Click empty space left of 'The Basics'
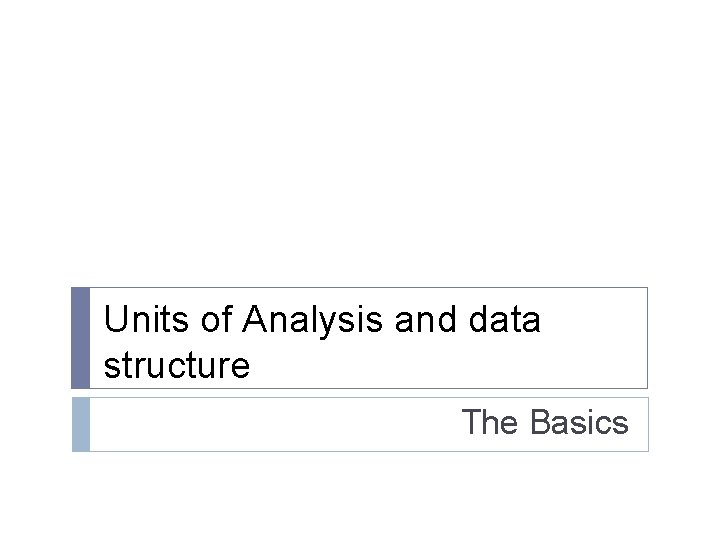720x540 pixels. click(x=270, y=424)
